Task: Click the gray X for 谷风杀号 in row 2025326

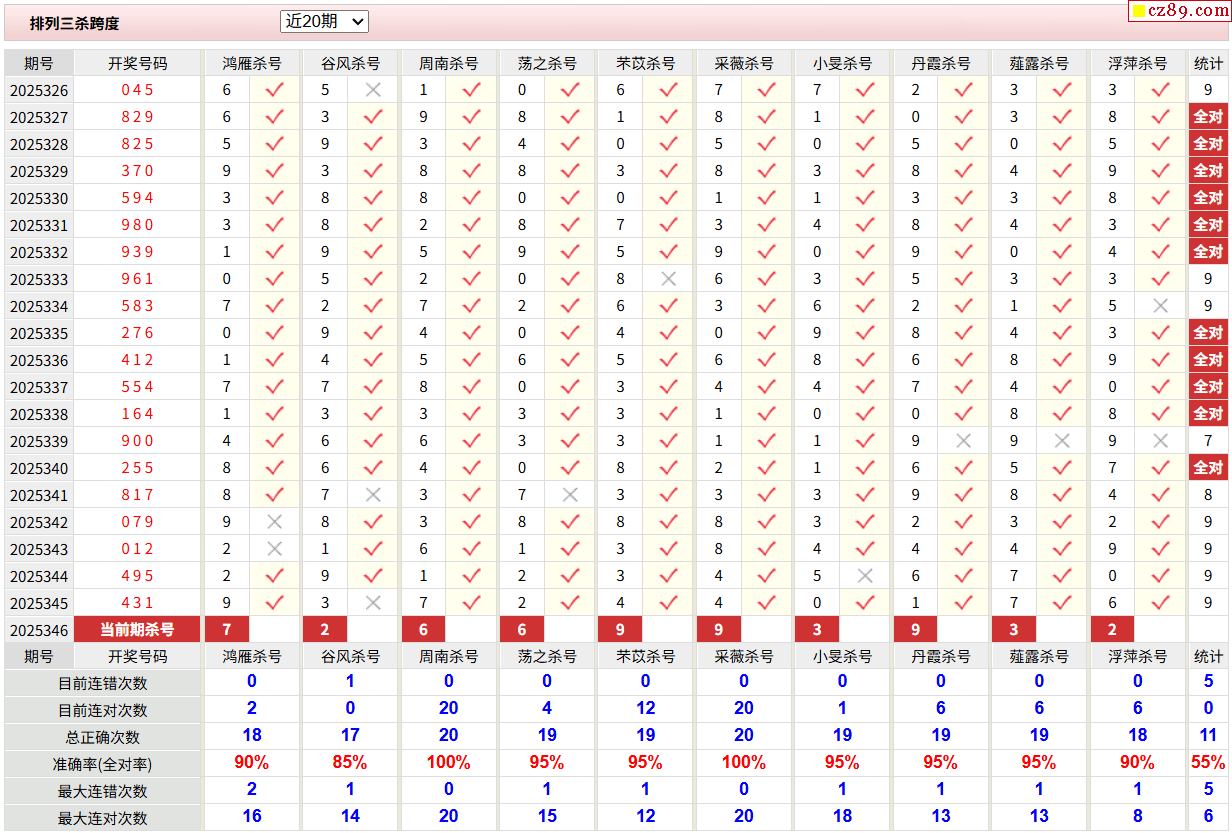Action: pos(373,90)
